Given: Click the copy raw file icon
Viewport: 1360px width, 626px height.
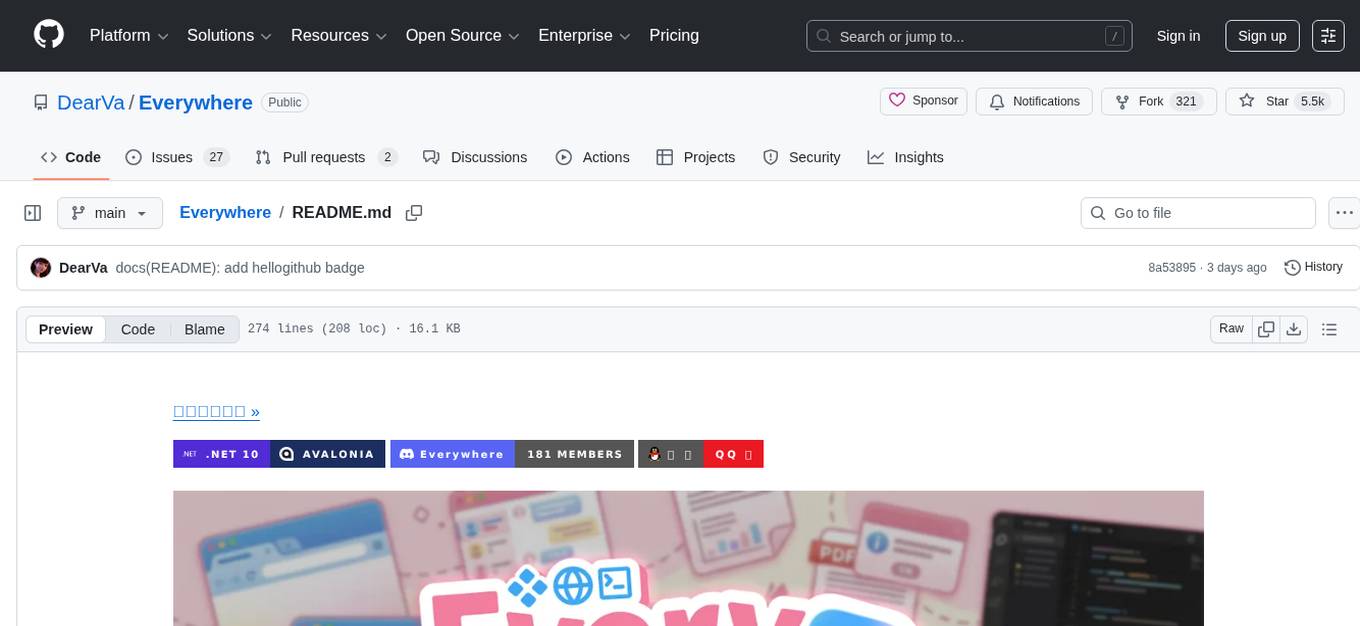Looking at the screenshot, I should 1266,328.
